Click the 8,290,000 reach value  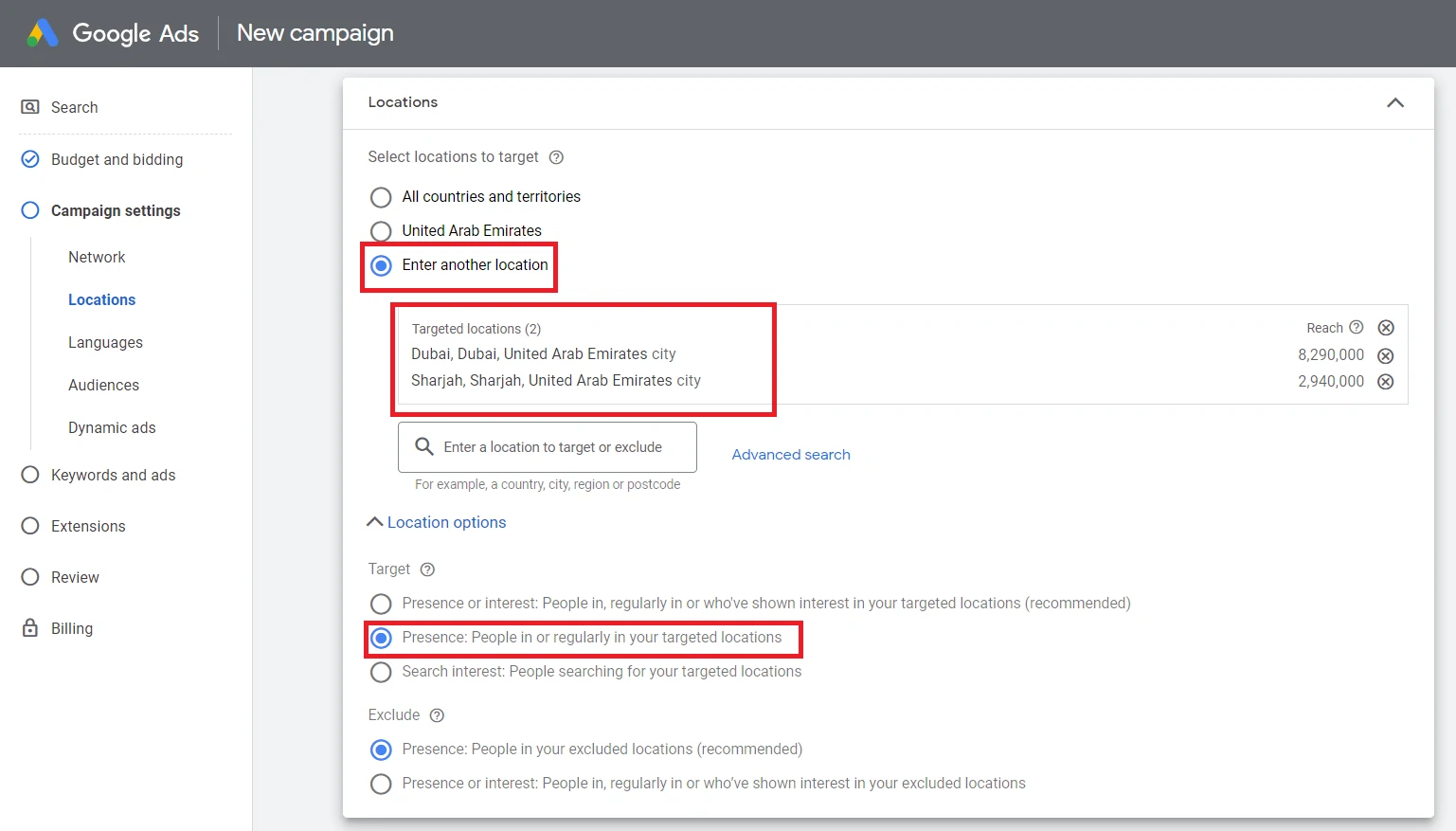[x=1331, y=354]
